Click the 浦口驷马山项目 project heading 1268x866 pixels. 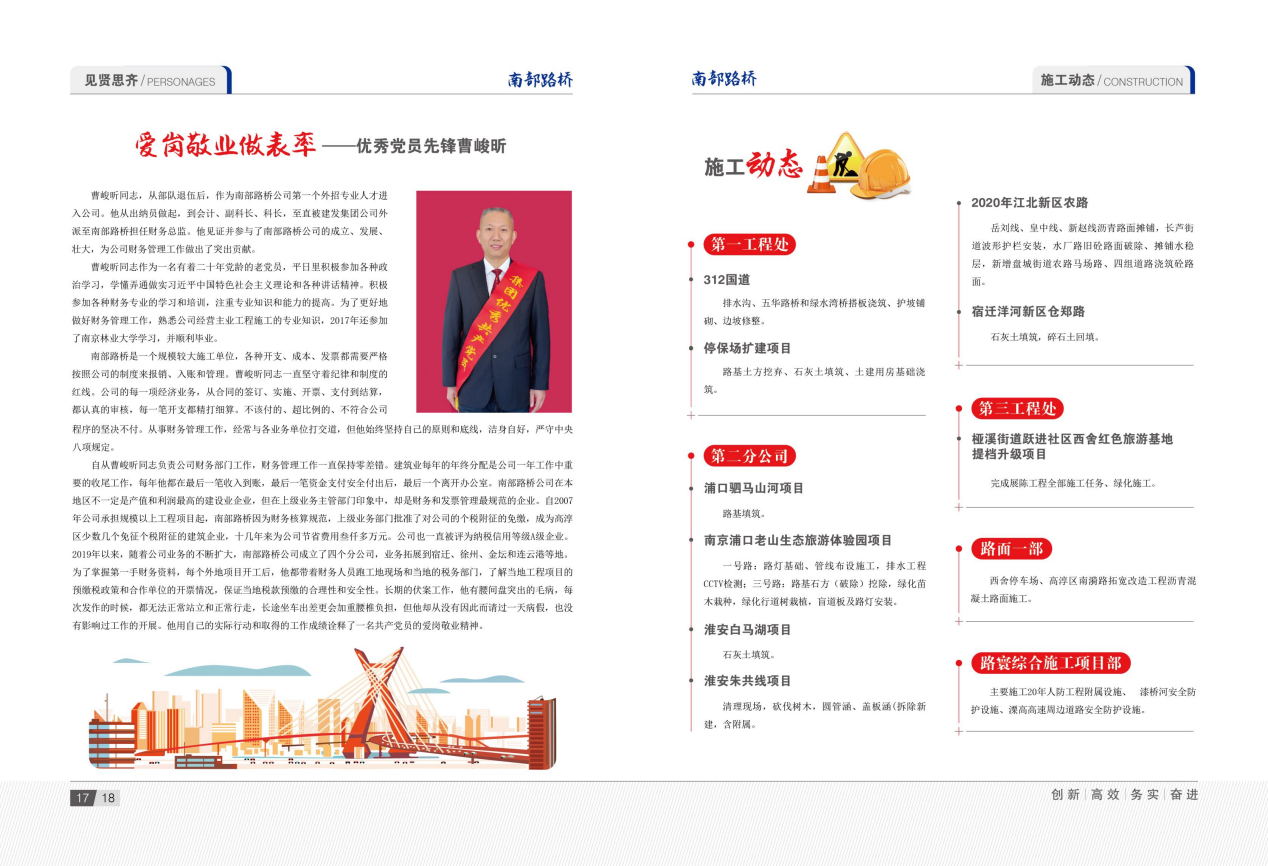[753, 488]
